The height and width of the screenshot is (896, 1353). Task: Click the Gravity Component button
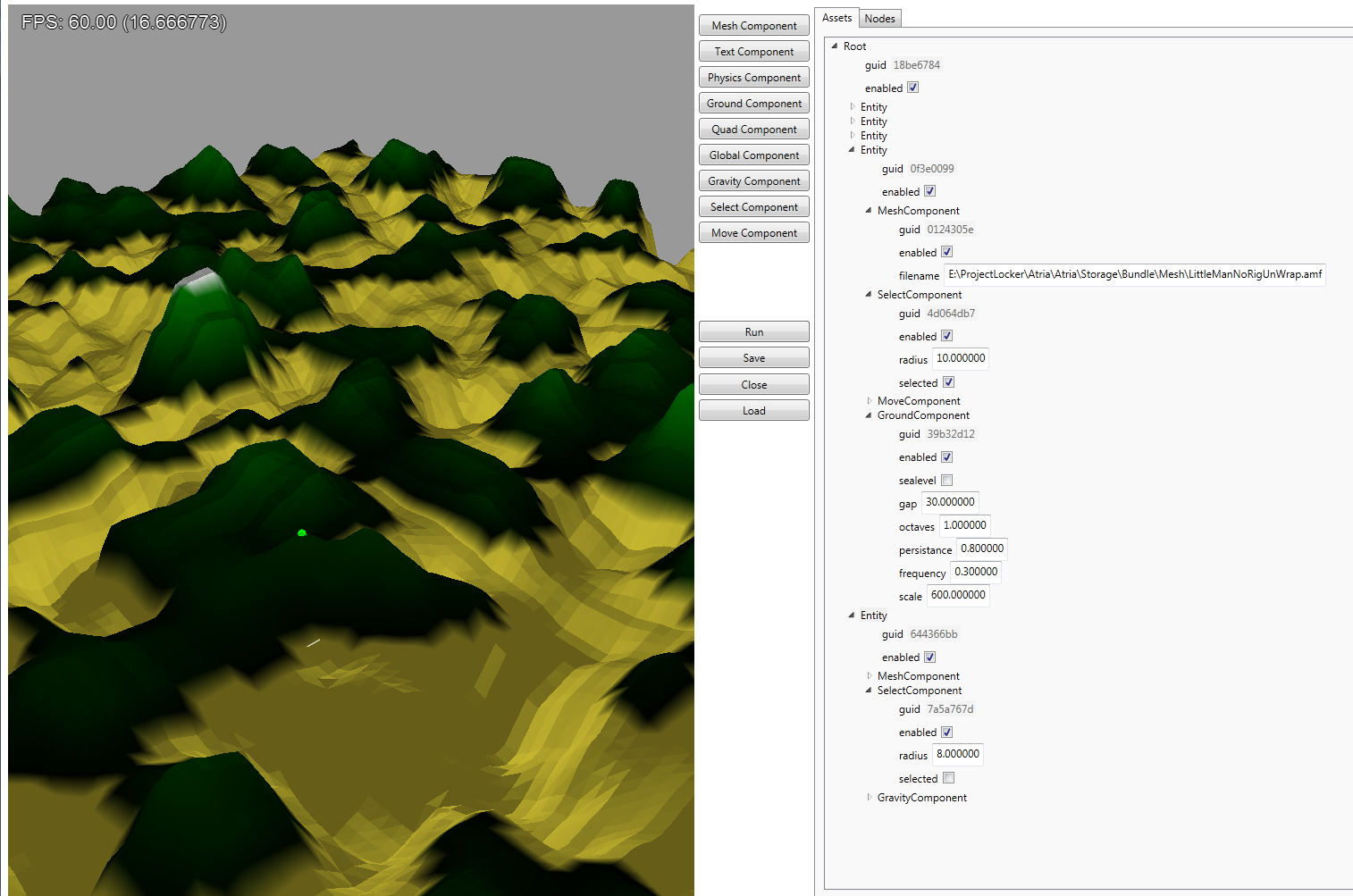pos(753,181)
